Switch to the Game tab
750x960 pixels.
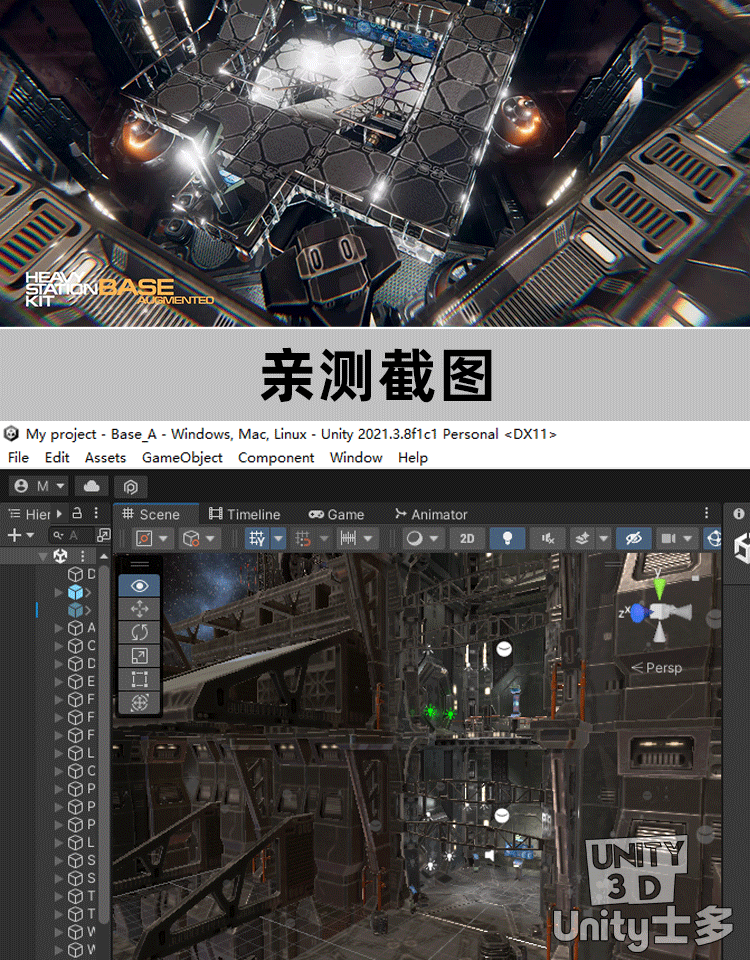point(336,514)
